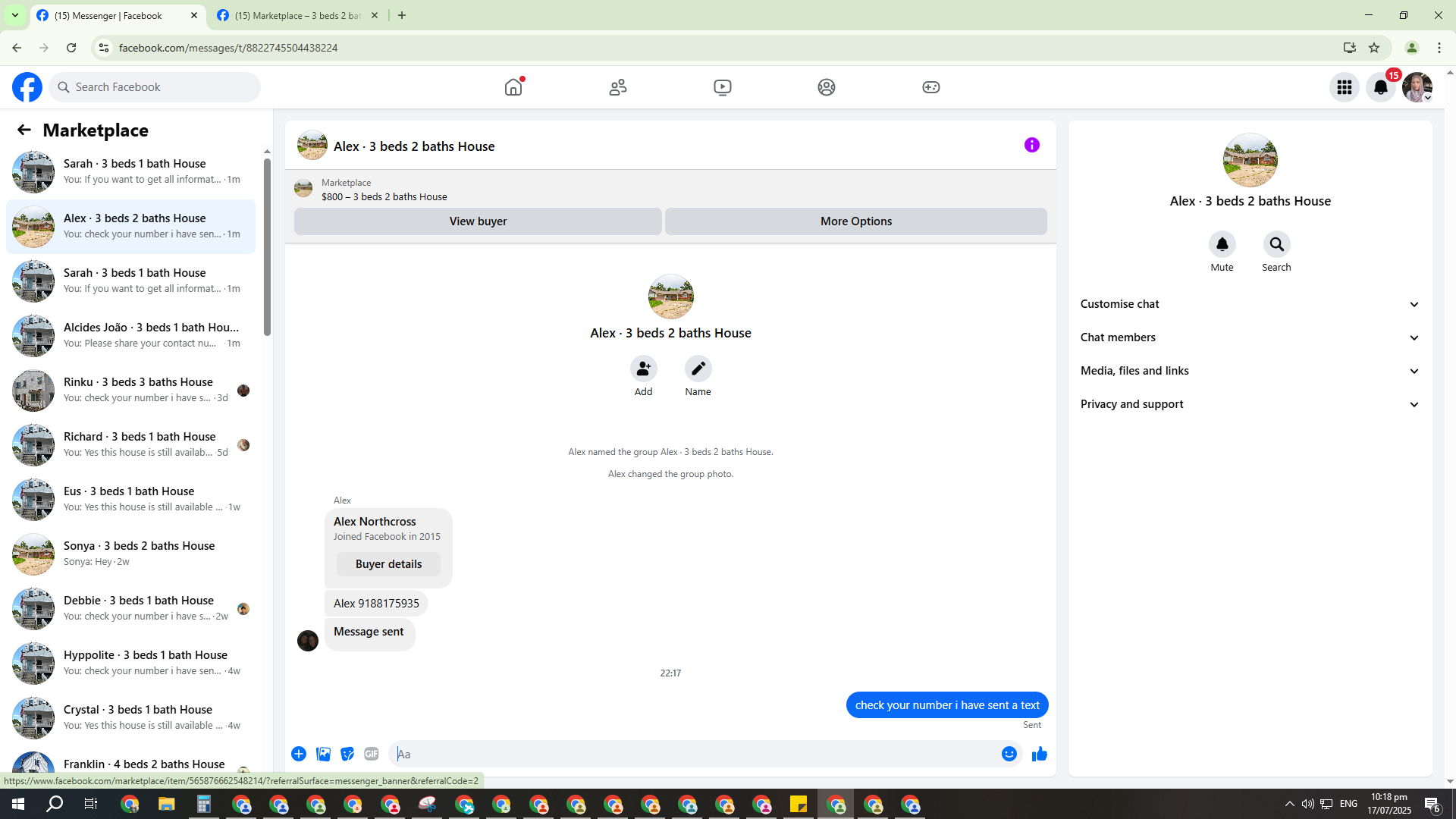The width and height of the screenshot is (1456, 819).
Task: Attach a photo file in composer
Action: 323,754
